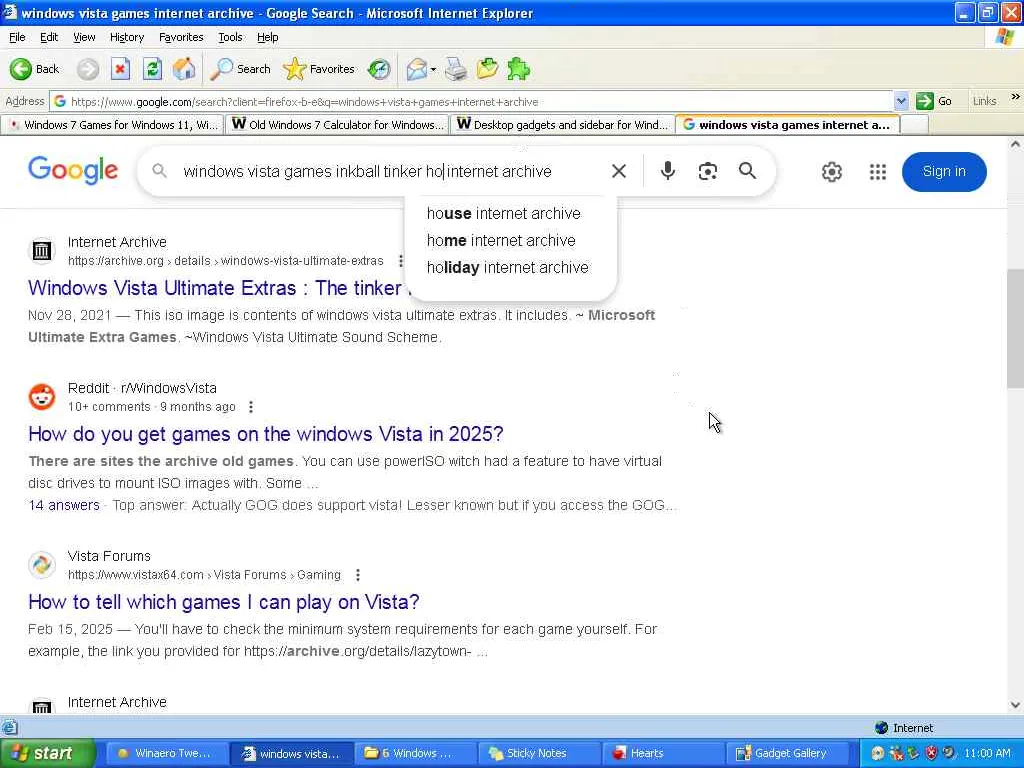Screen dimensions: 1024x768
Task: Open 'How do you get games on the windows Vista' link
Action: point(266,434)
